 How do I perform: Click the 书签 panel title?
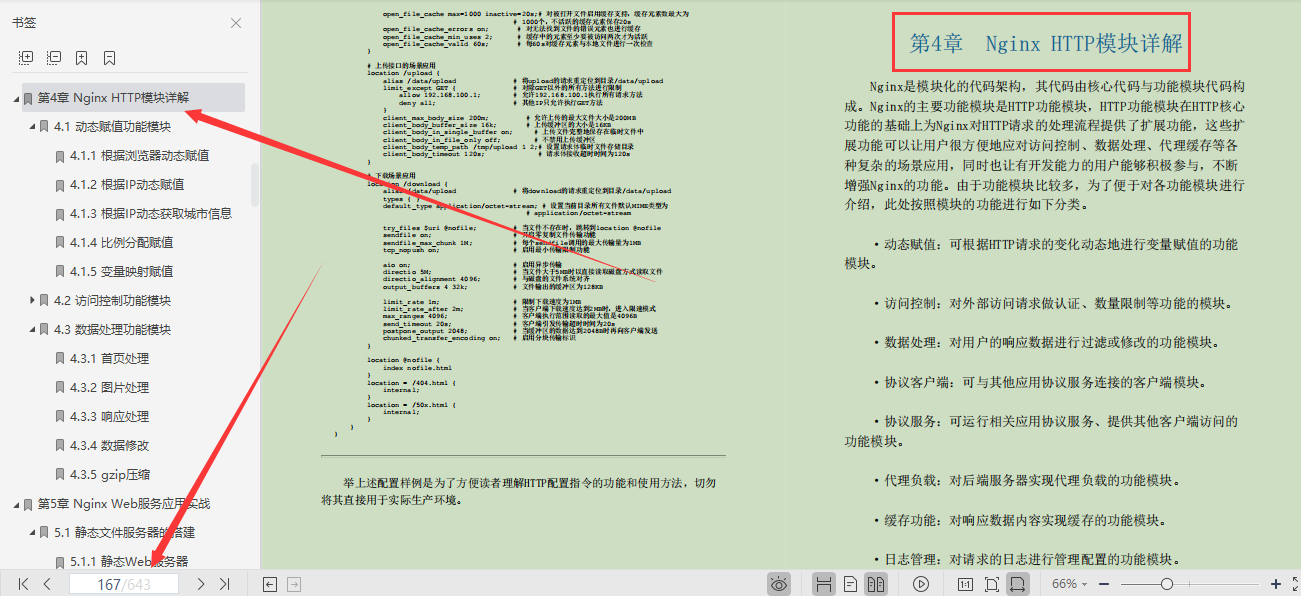[24, 23]
